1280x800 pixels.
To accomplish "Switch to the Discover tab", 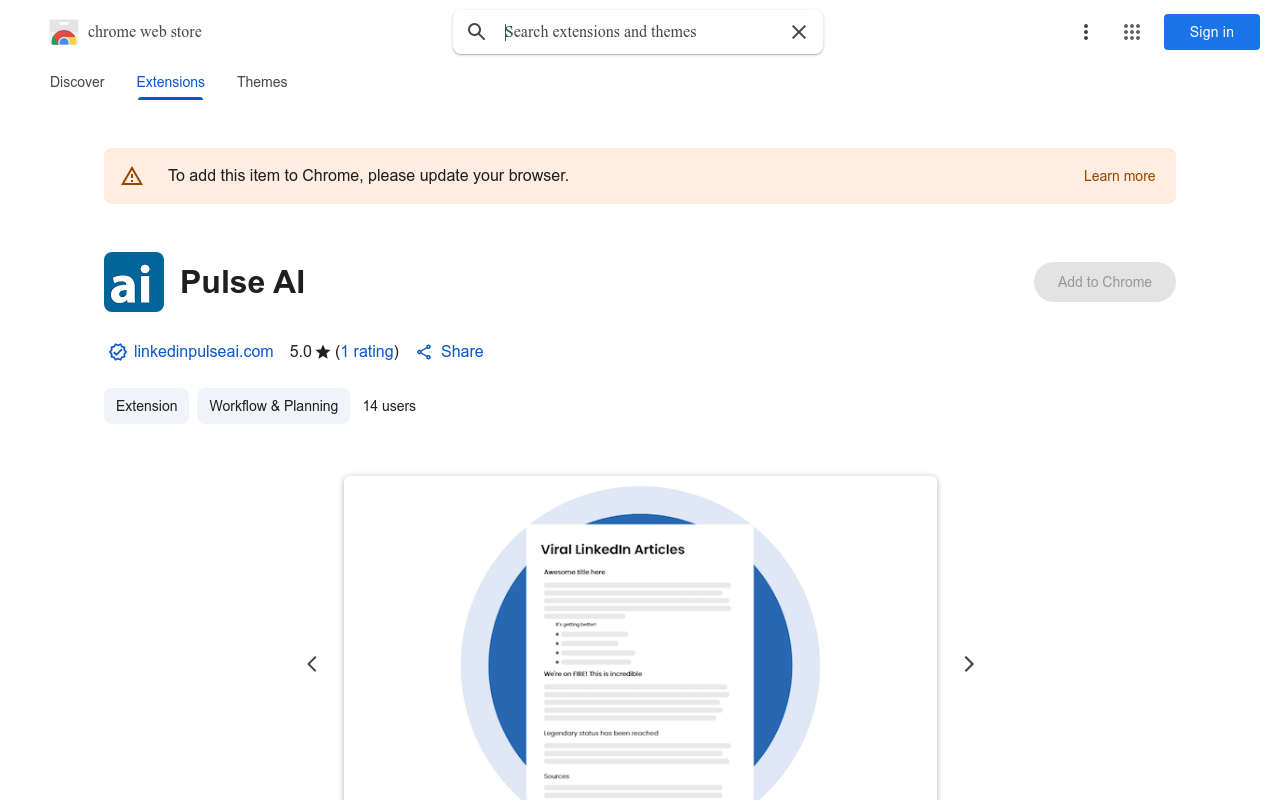I will click(x=77, y=82).
